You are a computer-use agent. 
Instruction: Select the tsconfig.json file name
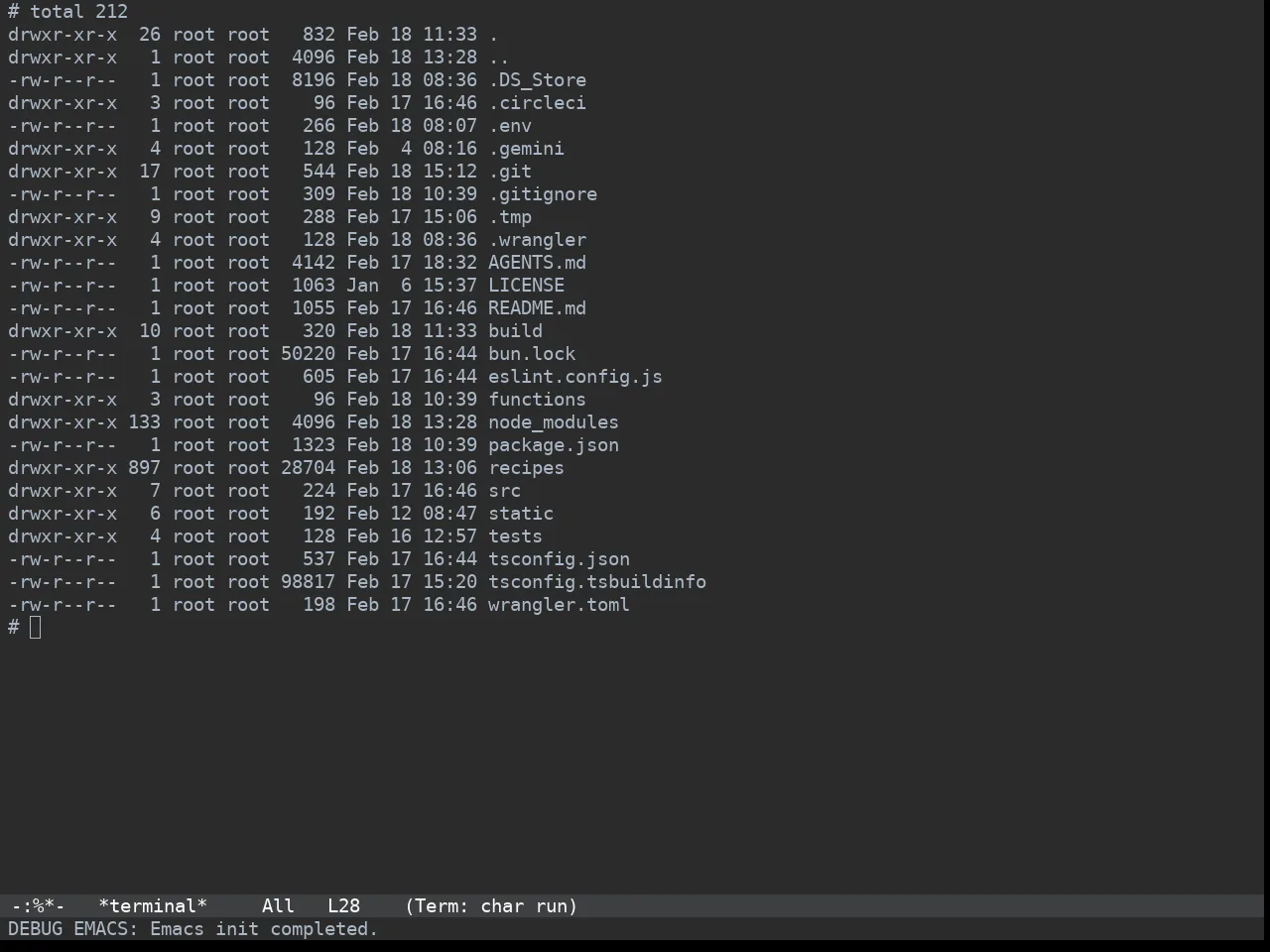click(559, 559)
